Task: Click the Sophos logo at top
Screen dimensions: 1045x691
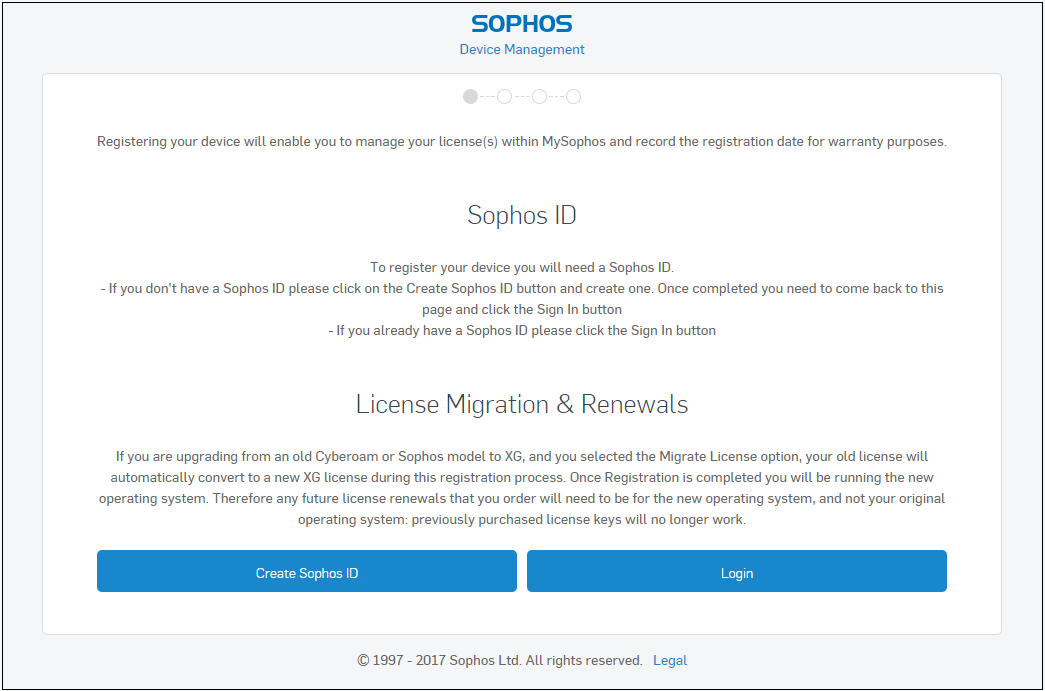Action: (x=522, y=24)
